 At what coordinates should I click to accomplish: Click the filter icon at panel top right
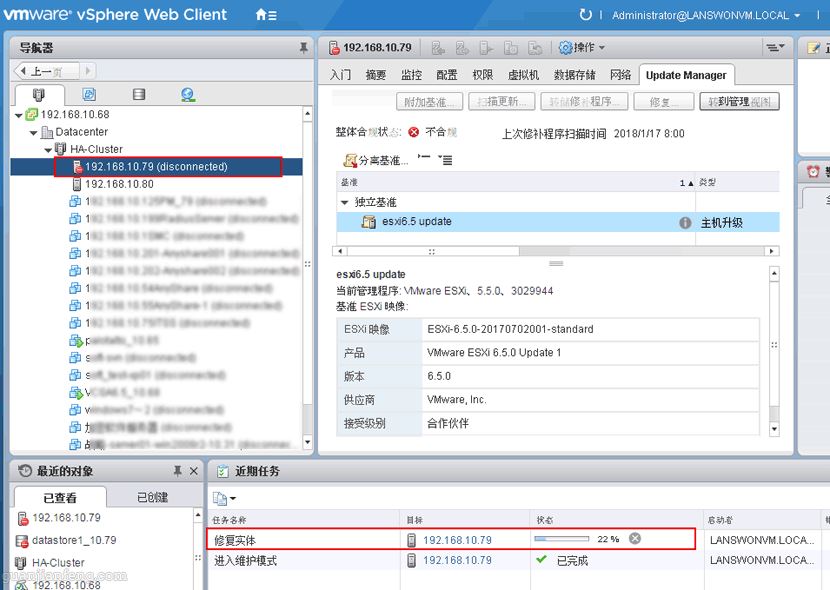tap(775, 47)
